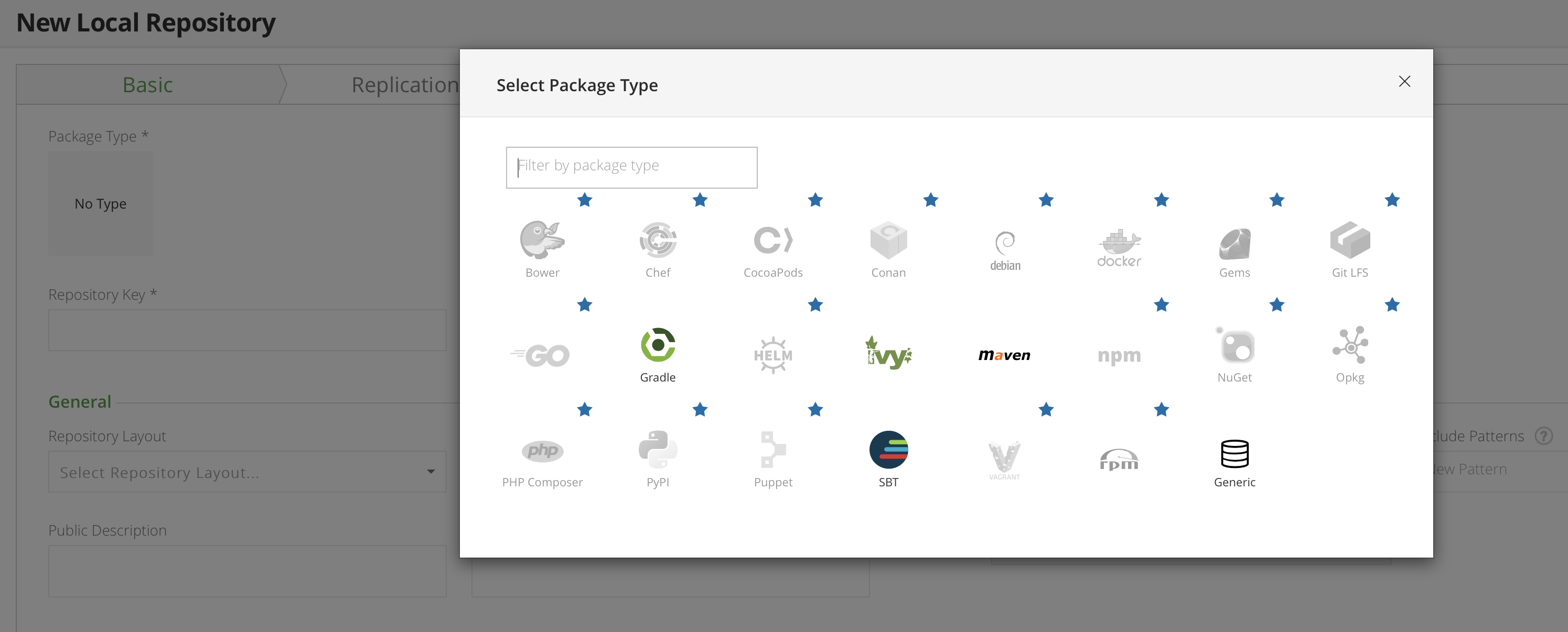This screenshot has height=632, width=1568.
Task: Click the No Type package box
Action: pos(101,203)
